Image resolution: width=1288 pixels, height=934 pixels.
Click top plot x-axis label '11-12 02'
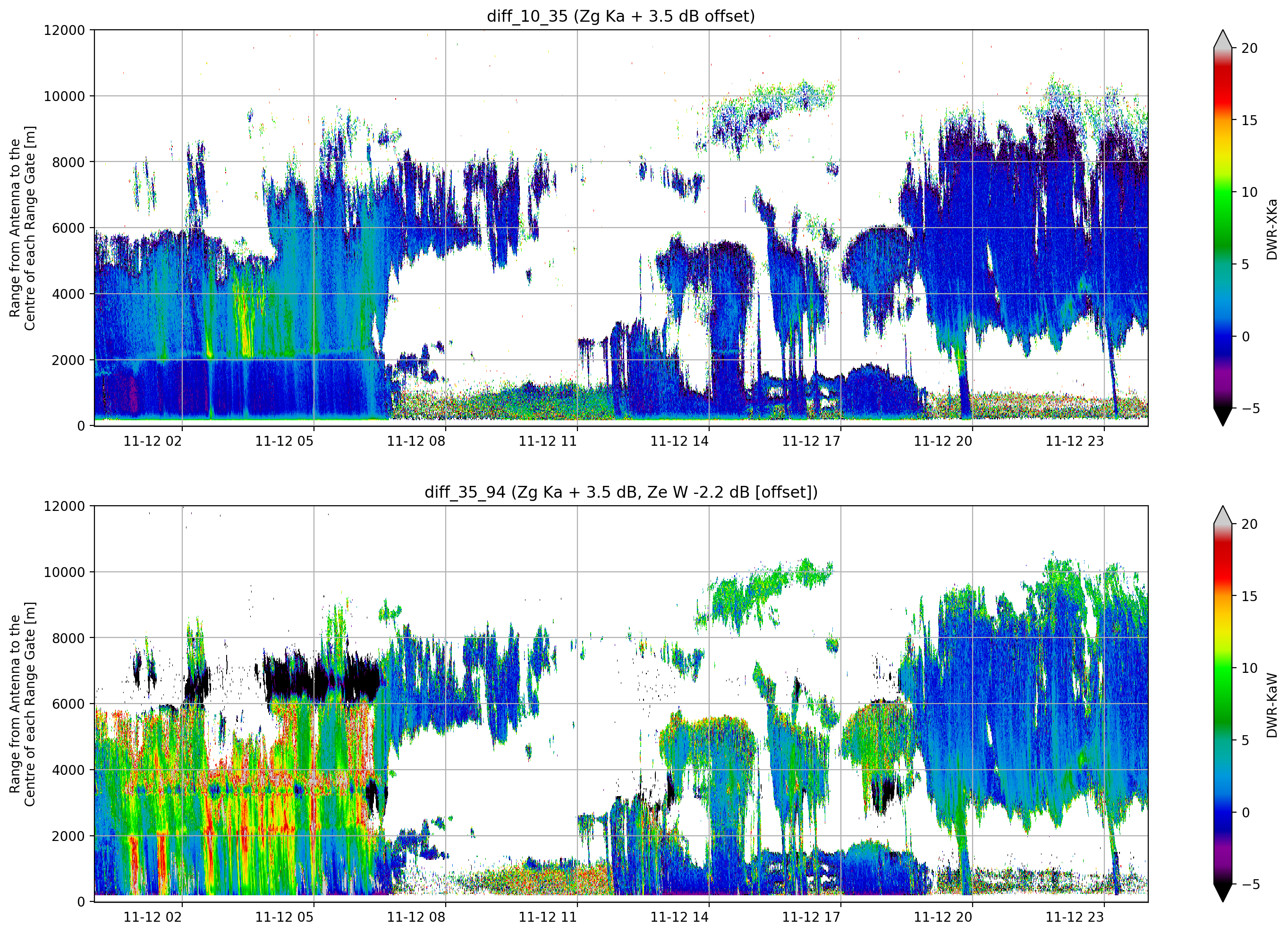point(153,442)
